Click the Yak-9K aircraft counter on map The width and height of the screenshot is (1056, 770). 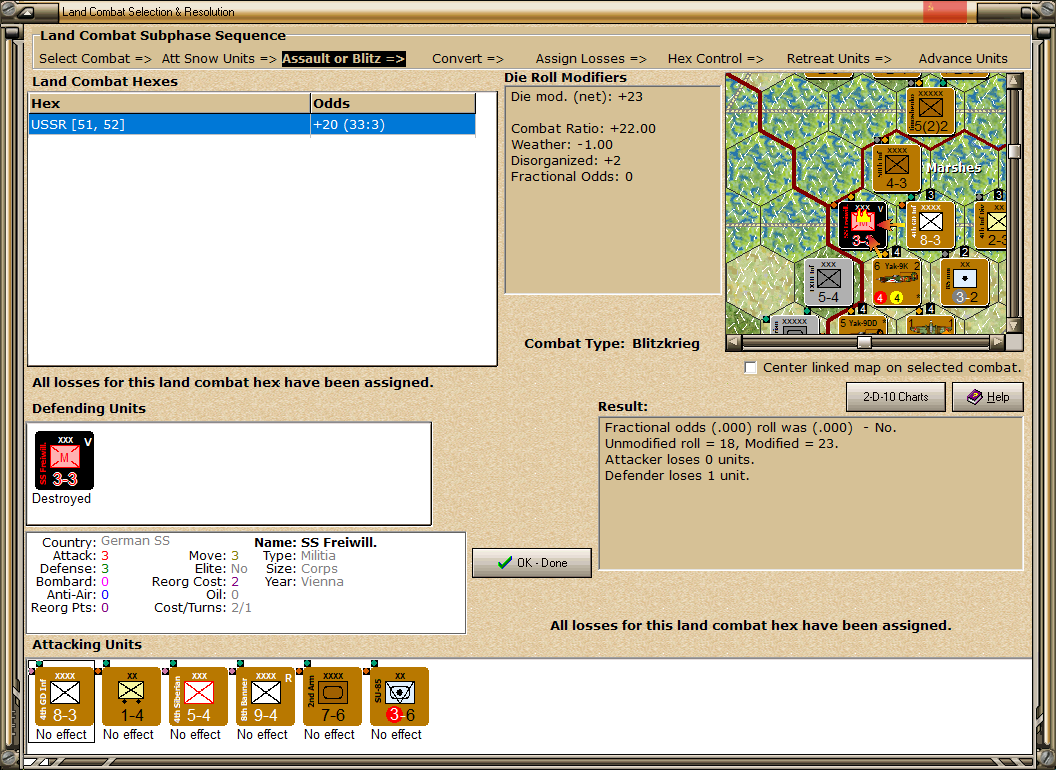coord(896,282)
